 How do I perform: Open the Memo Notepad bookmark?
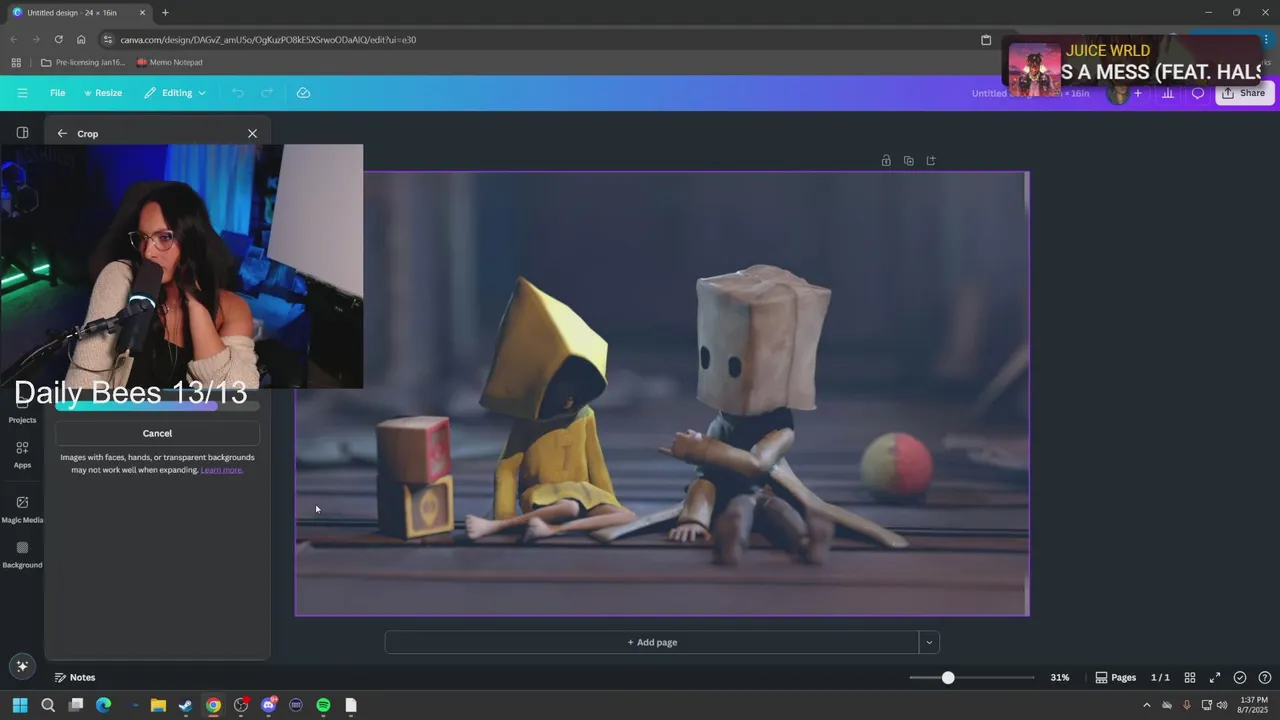click(x=169, y=62)
